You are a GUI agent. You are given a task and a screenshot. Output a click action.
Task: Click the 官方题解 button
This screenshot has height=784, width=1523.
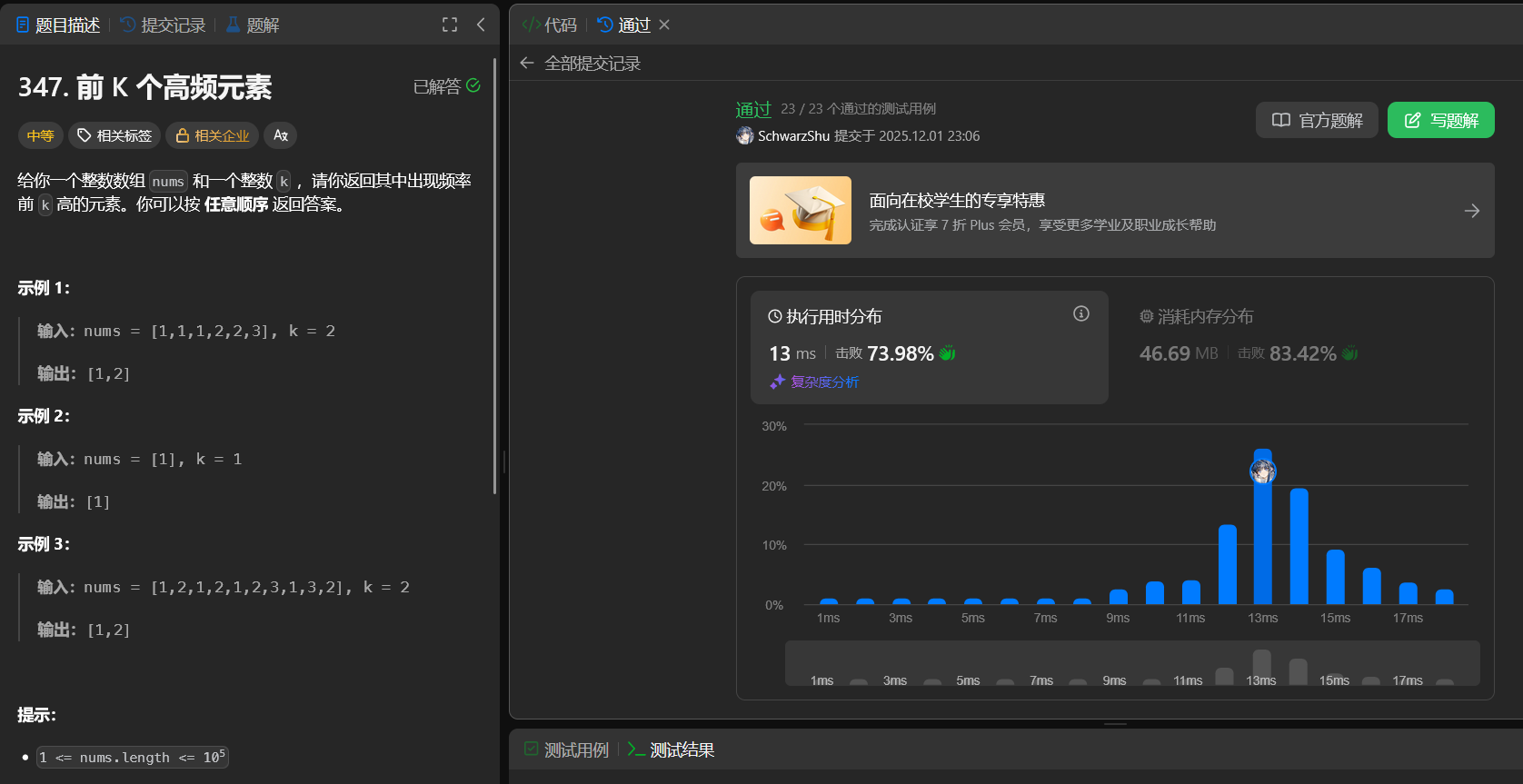[1317, 120]
